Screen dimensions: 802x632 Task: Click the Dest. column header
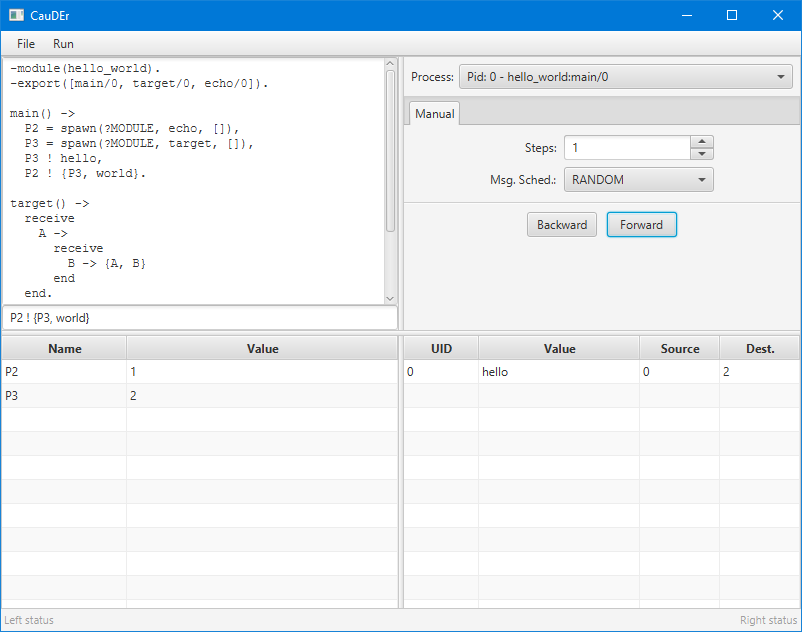click(x=760, y=349)
